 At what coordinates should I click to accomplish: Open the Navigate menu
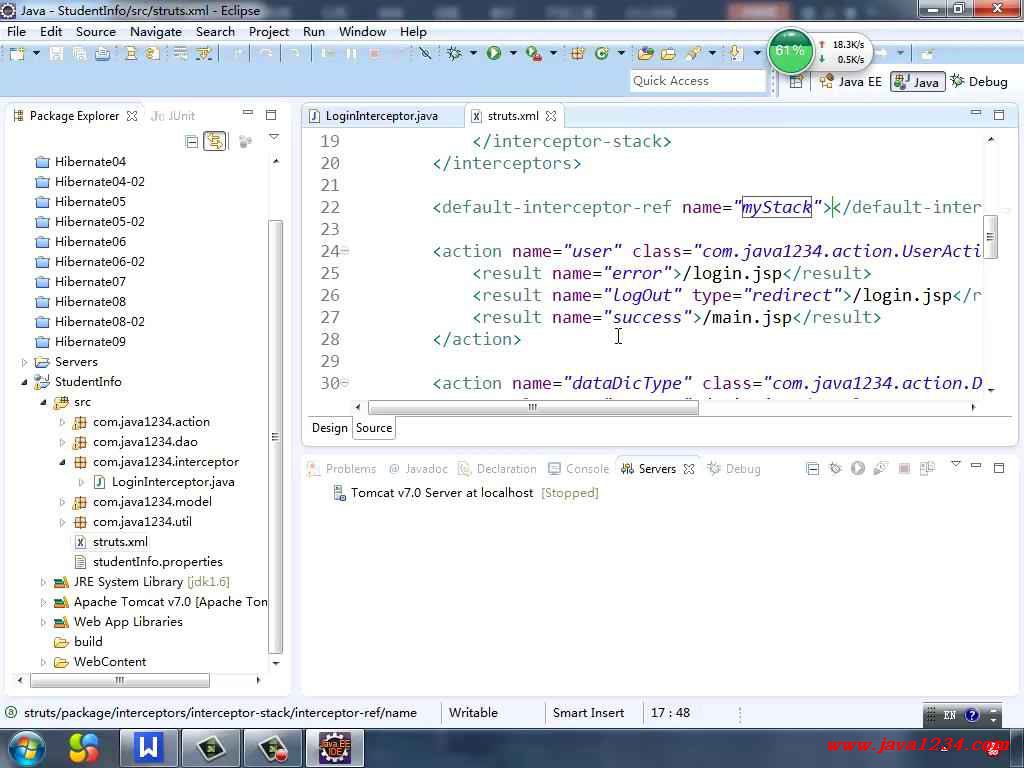pos(155,31)
